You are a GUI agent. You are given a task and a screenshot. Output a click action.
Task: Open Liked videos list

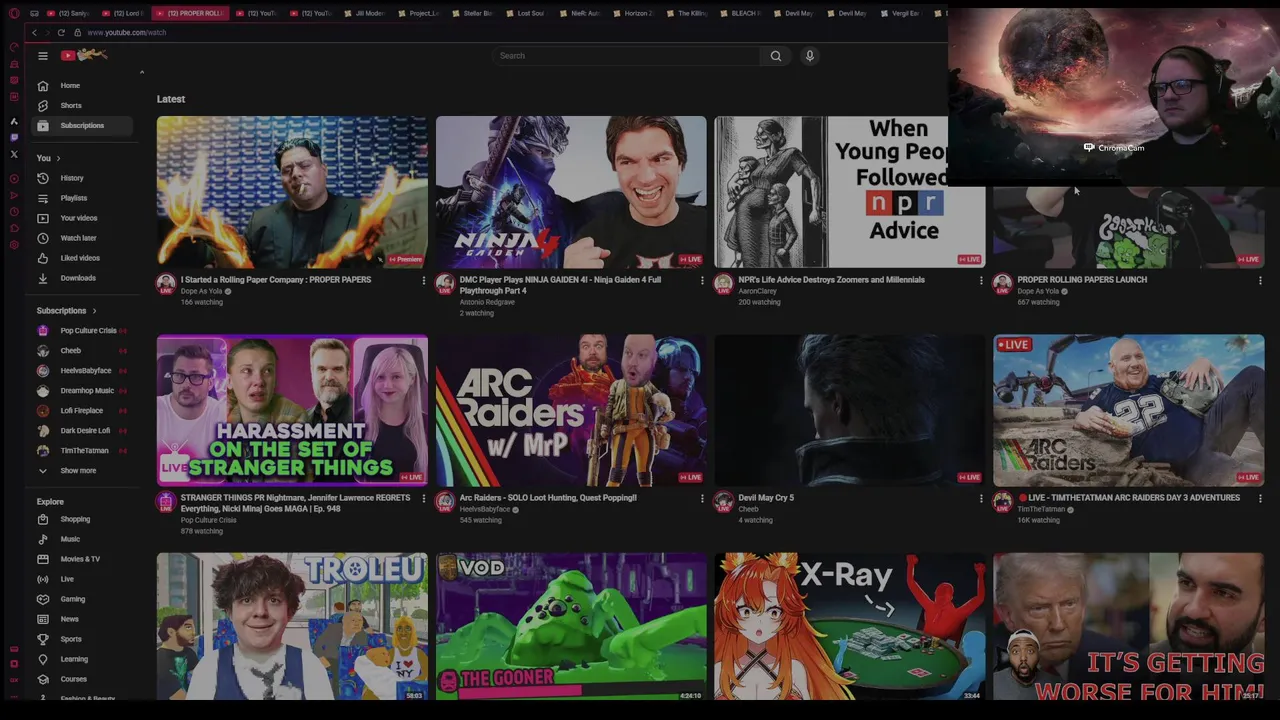click(x=84, y=258)
